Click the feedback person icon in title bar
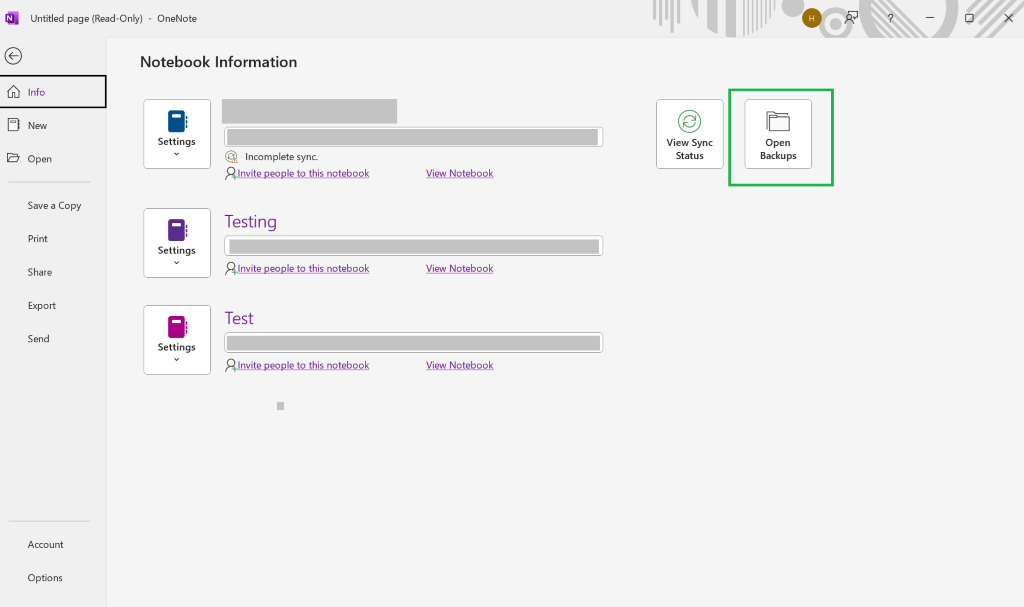Image resolution: width=1024 pixels, height=607 pixels. pos(851,18)
